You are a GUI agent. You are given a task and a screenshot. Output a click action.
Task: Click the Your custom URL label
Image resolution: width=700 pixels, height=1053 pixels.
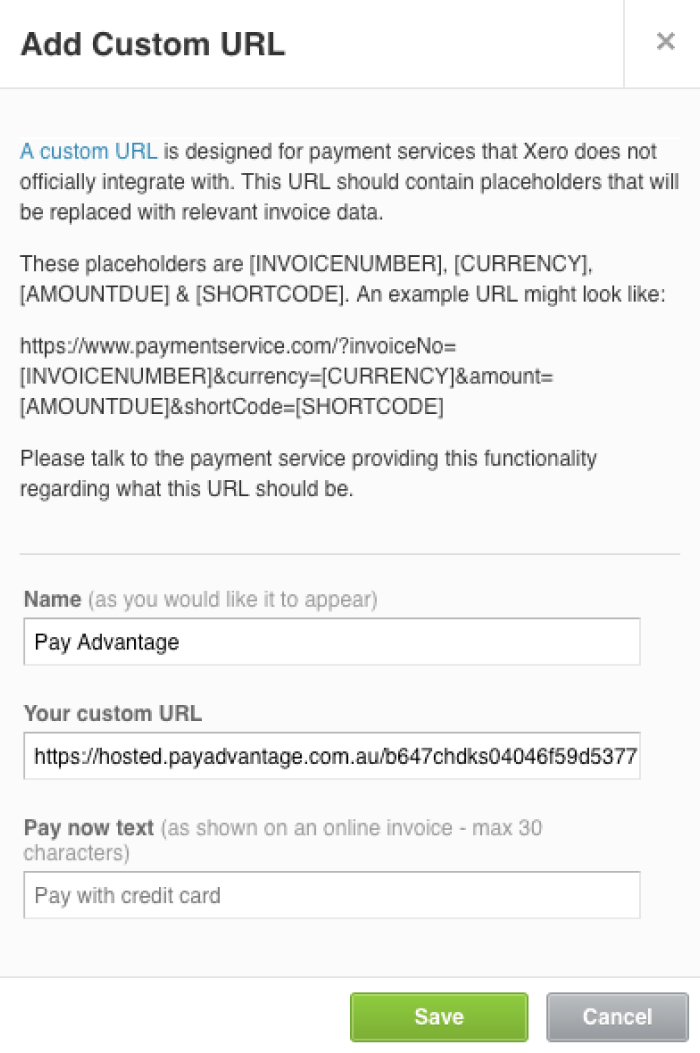pos(113,713)
